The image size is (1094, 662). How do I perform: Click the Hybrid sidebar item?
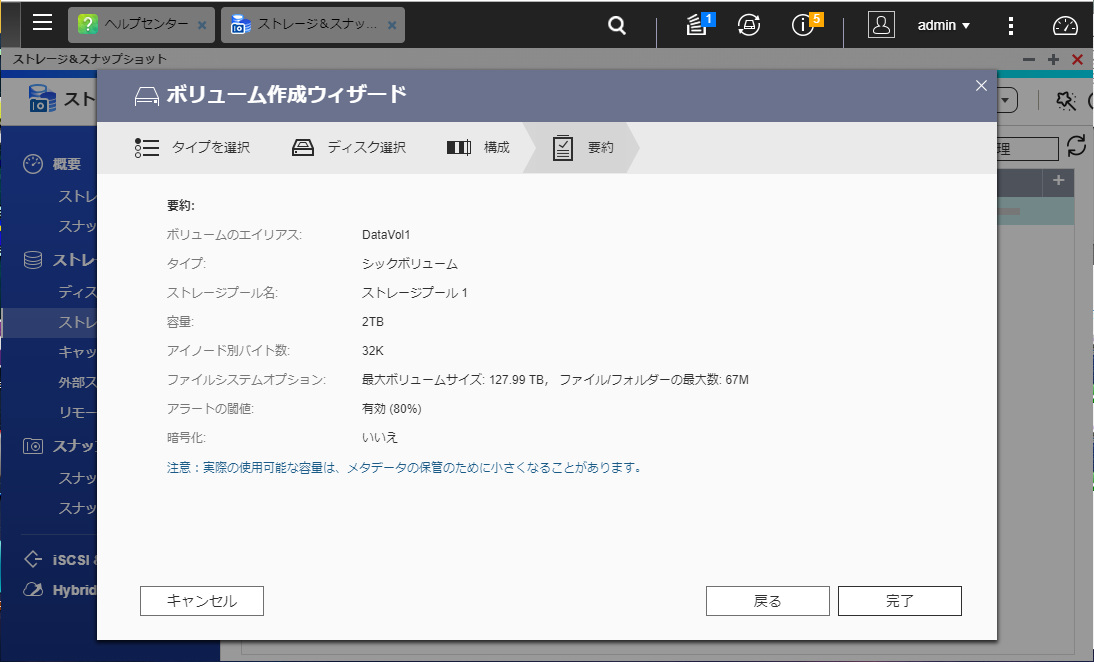point(60,589)
